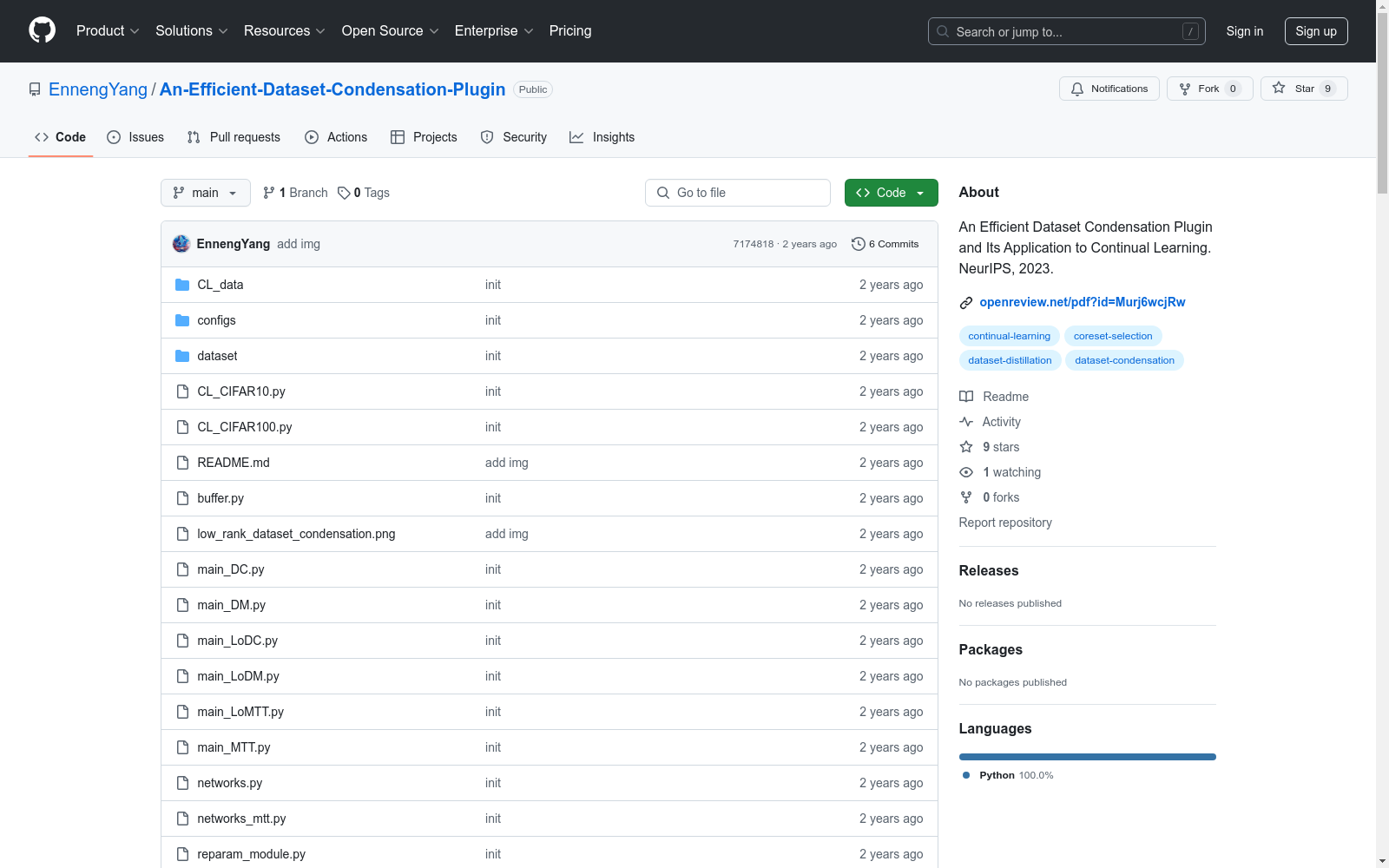Click the book icon next to Readme
1389x868 pixels.
click(966, 397)
